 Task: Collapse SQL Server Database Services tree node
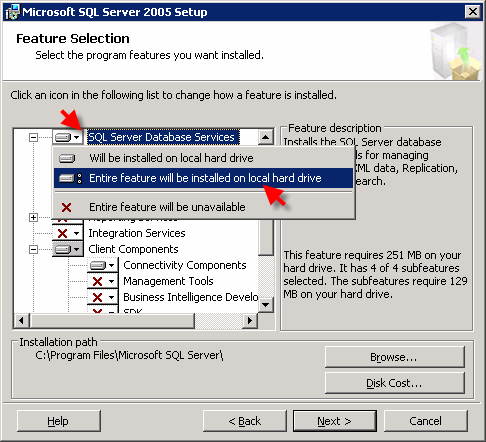[x=33, y=137]
